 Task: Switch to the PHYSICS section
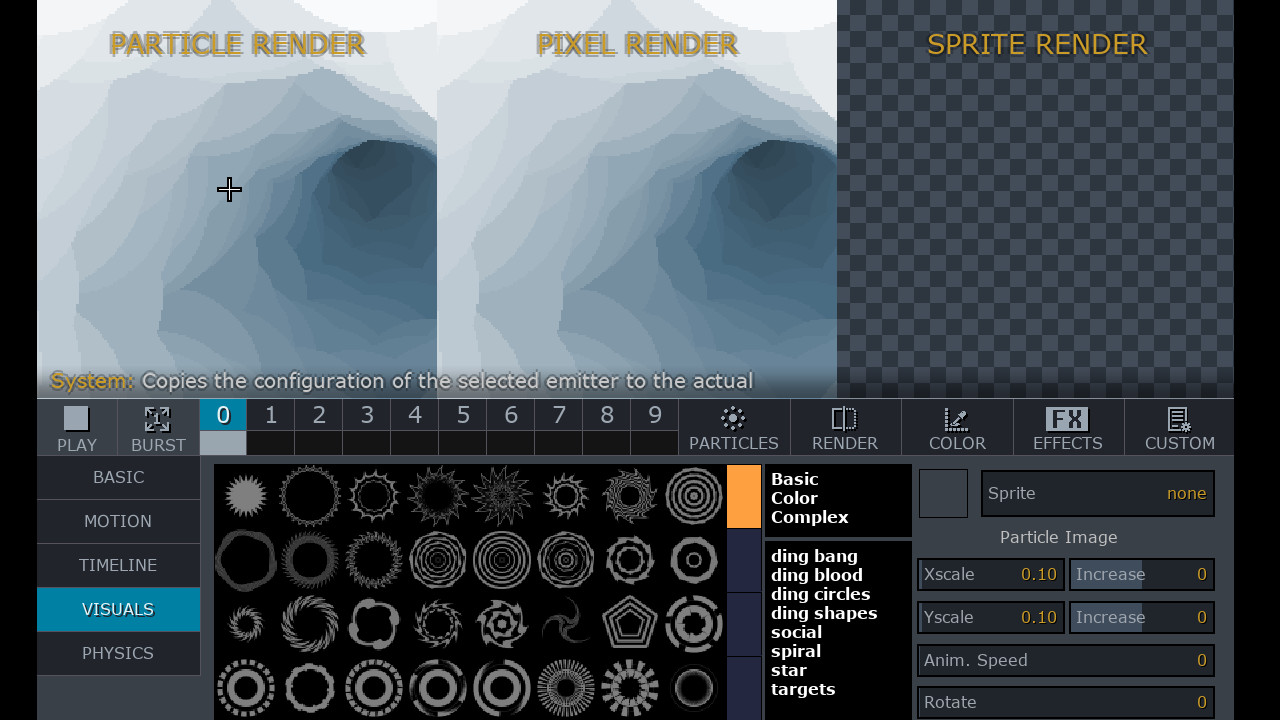[x=118, y=653]
